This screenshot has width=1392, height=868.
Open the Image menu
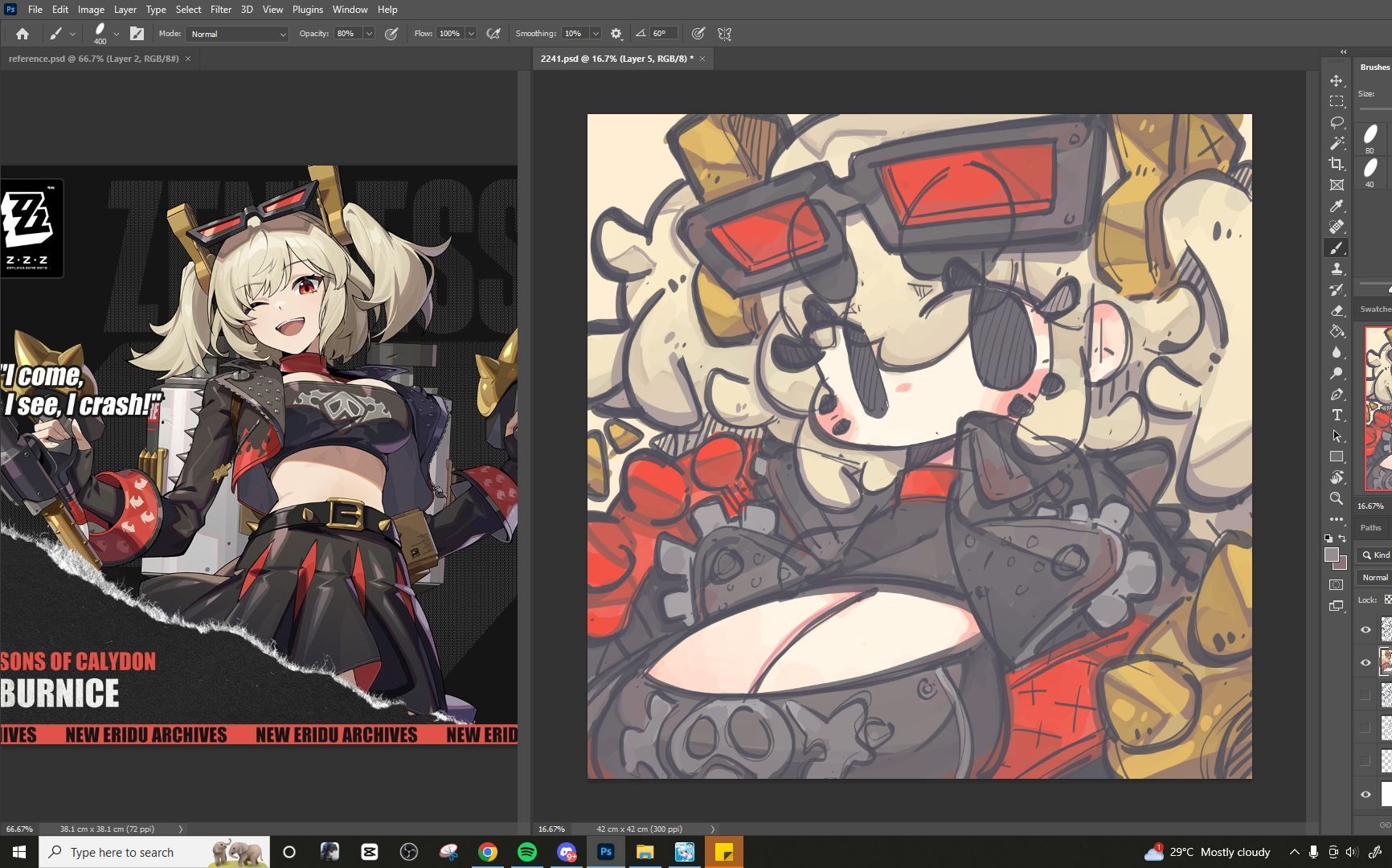point(91,10)
